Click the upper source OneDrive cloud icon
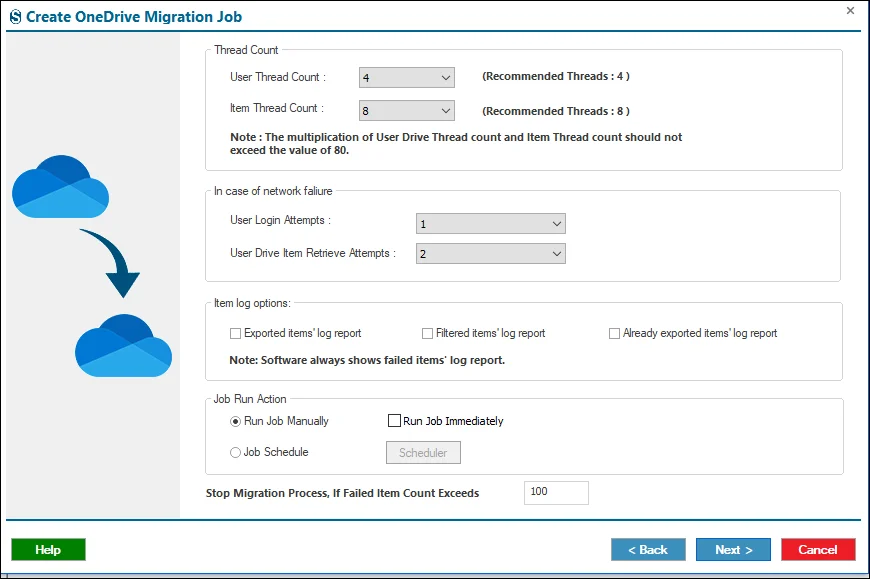 (60, 187)
